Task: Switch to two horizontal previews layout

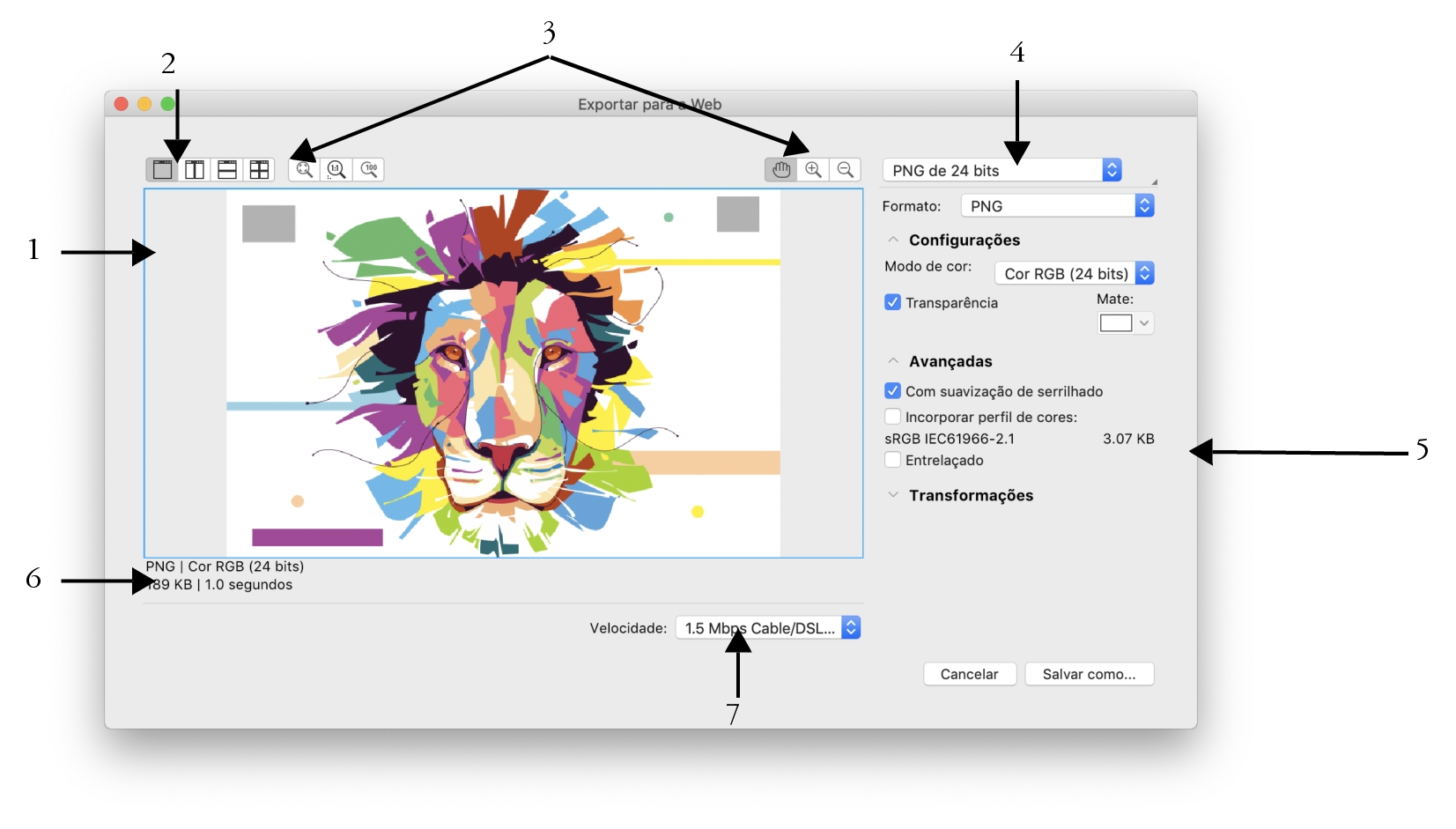Action: [227, 170]
